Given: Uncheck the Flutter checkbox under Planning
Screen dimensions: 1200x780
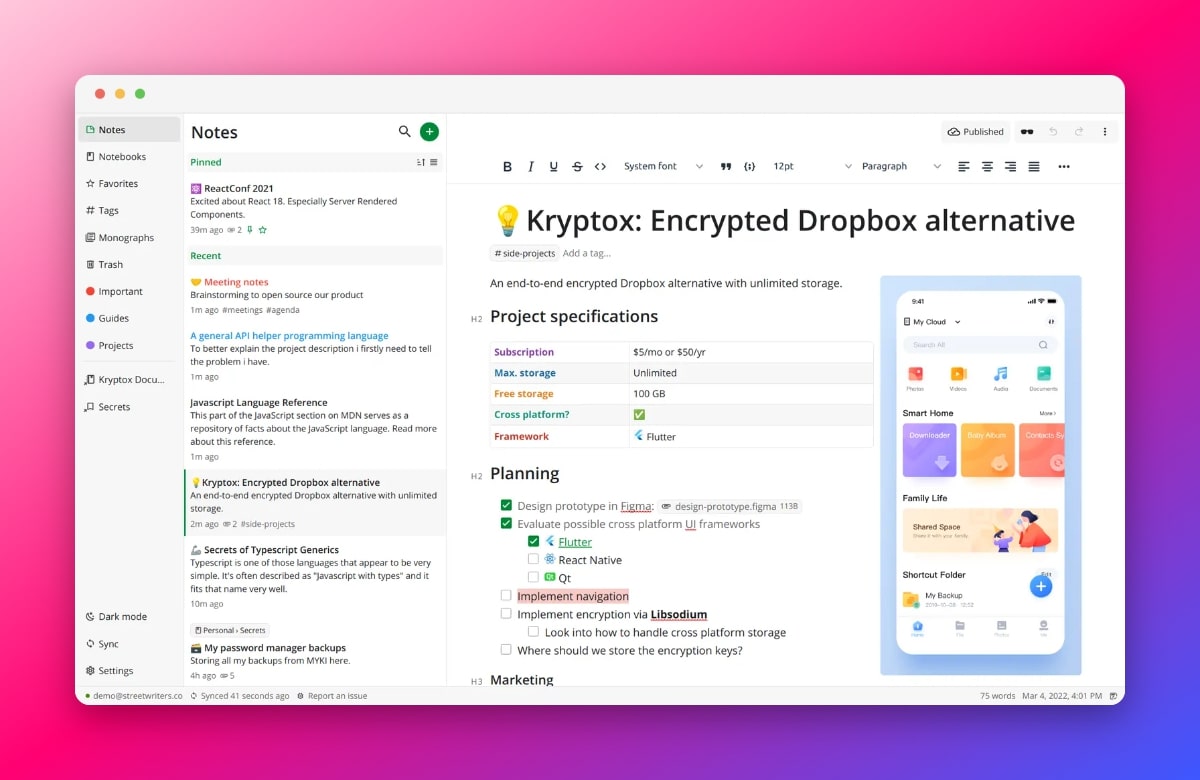Looking at the screenshot, I should coord(534,541).
